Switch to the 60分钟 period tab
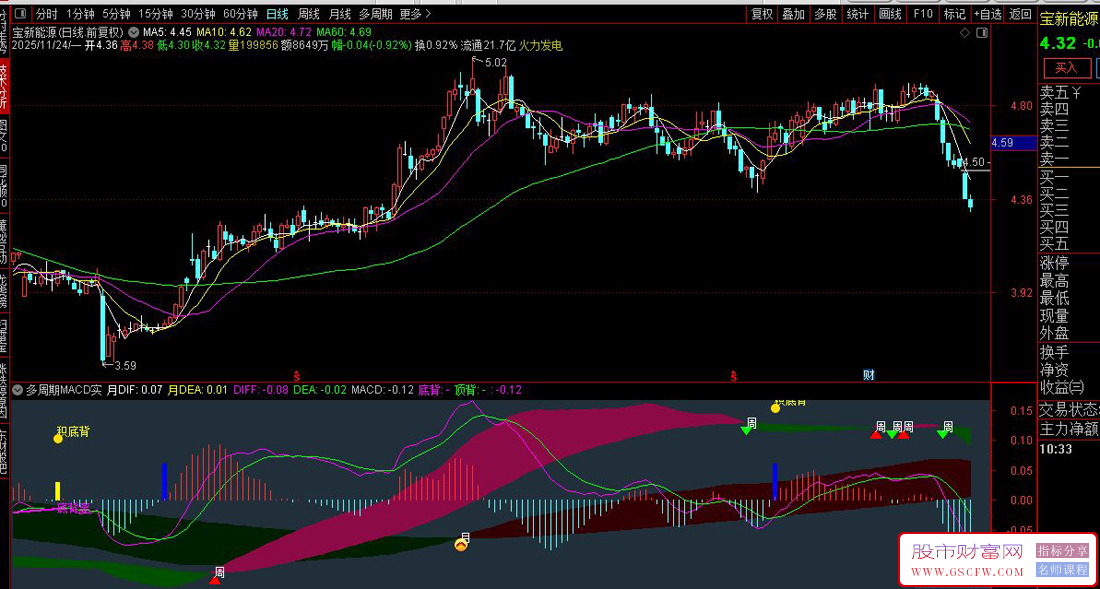This screenshot has width=1100, height=589. (240, 14)
